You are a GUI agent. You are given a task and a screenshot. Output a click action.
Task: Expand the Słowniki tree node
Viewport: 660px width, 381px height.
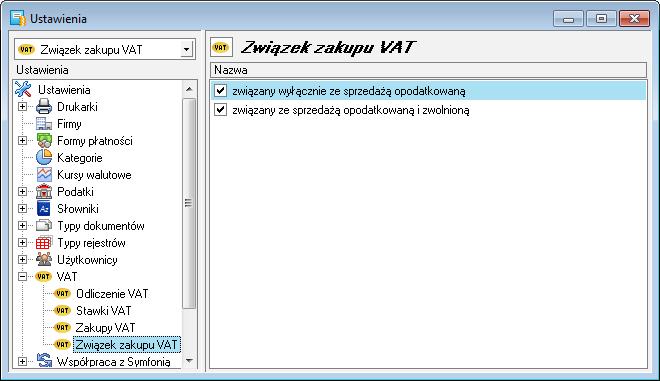(22, 208)
